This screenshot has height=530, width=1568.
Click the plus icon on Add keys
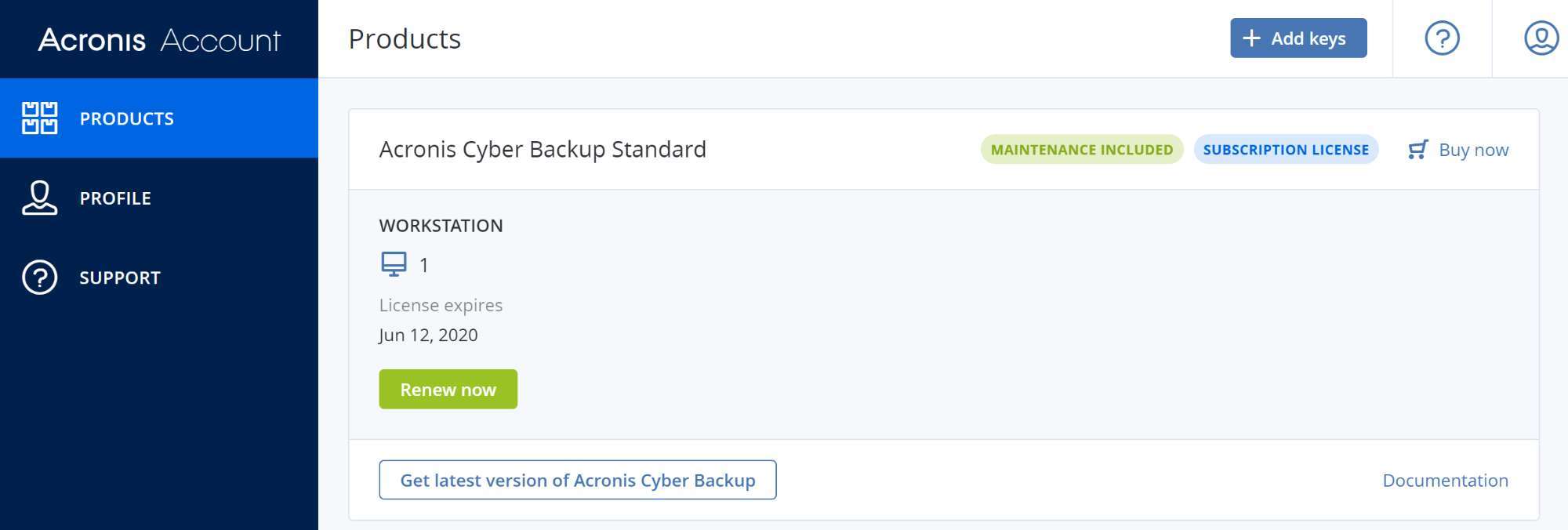(x=1252, y=38)
